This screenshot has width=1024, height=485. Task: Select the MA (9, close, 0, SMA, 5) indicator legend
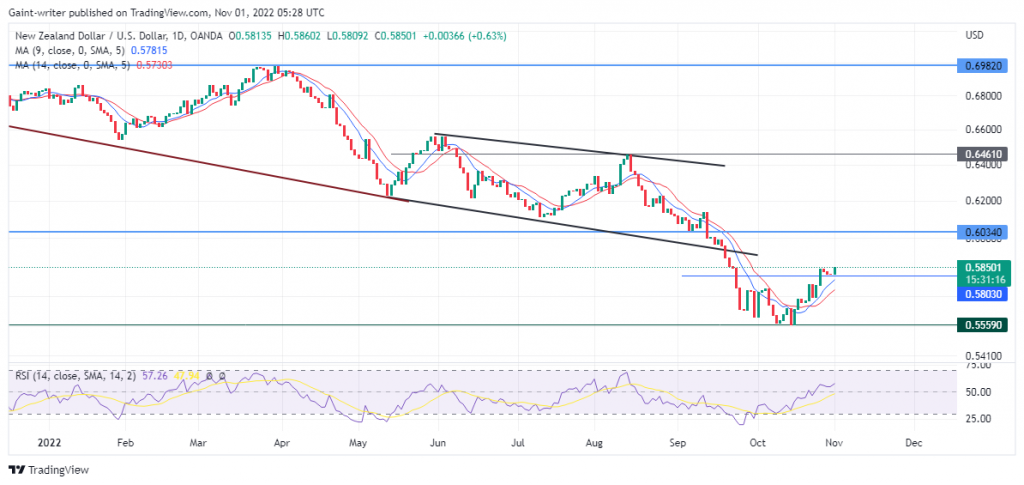(x=72, y=50)
